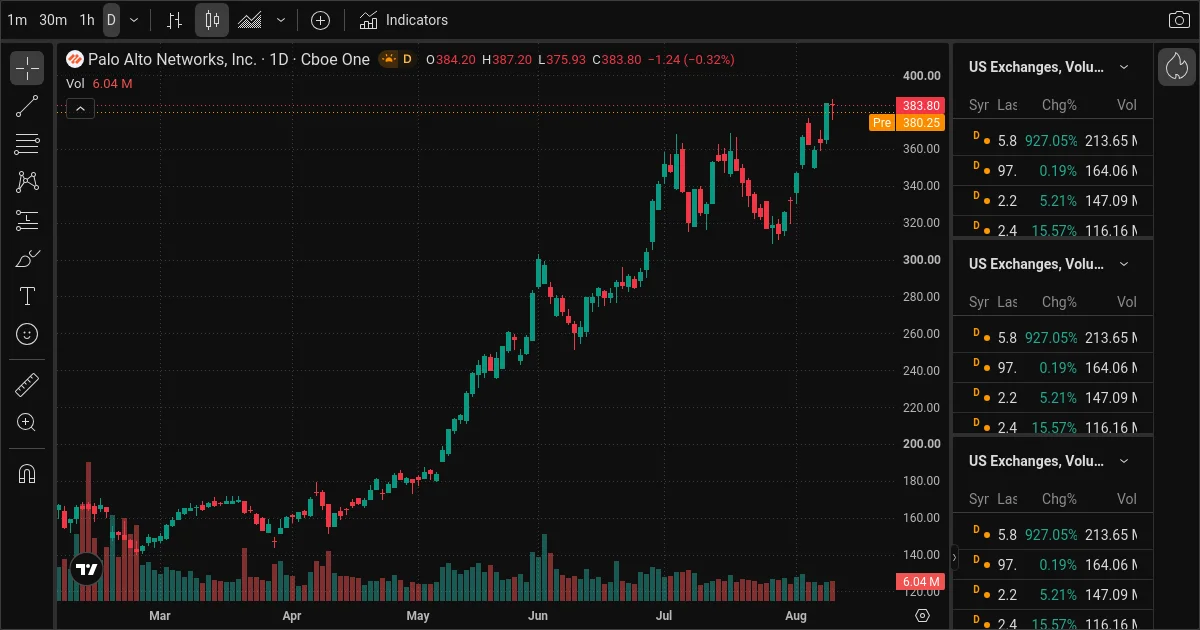
Task: Switch chart style to Bars
Action: [175, 20]
